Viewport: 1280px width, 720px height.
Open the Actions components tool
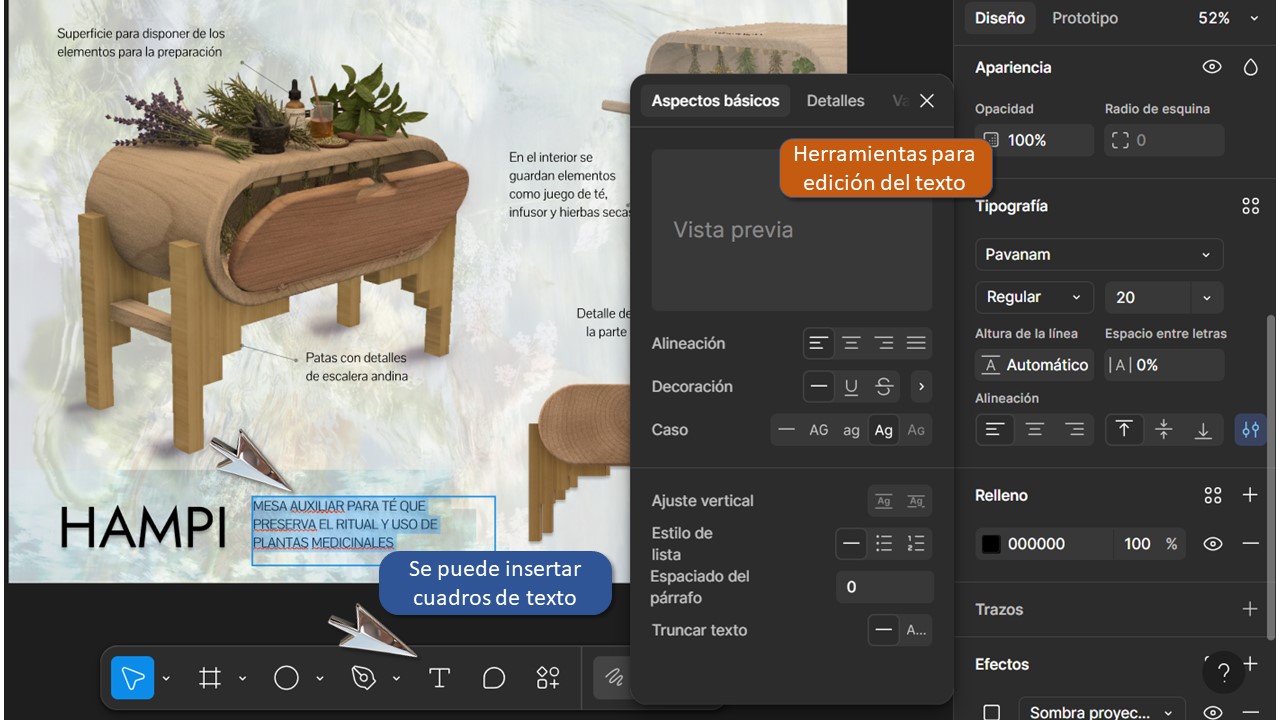548,678
